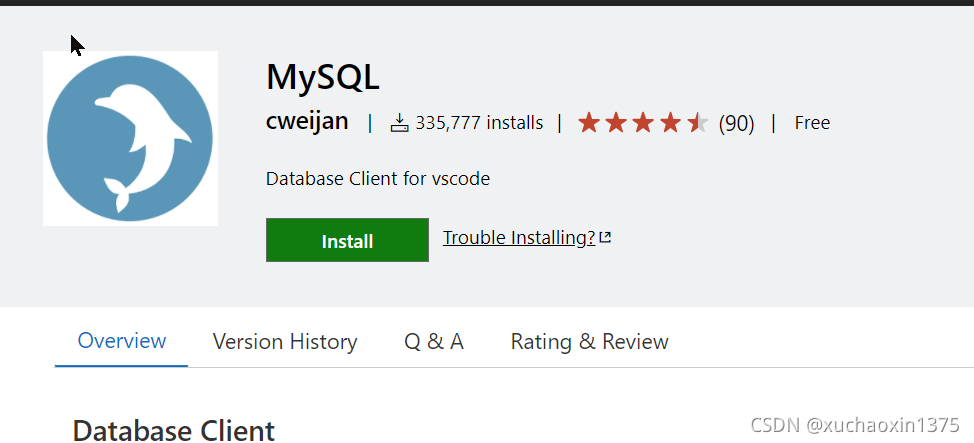Click the green Install button
The width and height of the screenshot is (974, 443).
coord(347,240)
